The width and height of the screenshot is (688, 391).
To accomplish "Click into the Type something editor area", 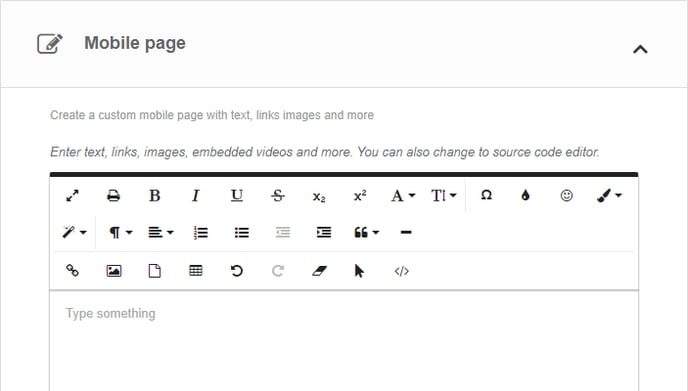I will coord(344,341).
